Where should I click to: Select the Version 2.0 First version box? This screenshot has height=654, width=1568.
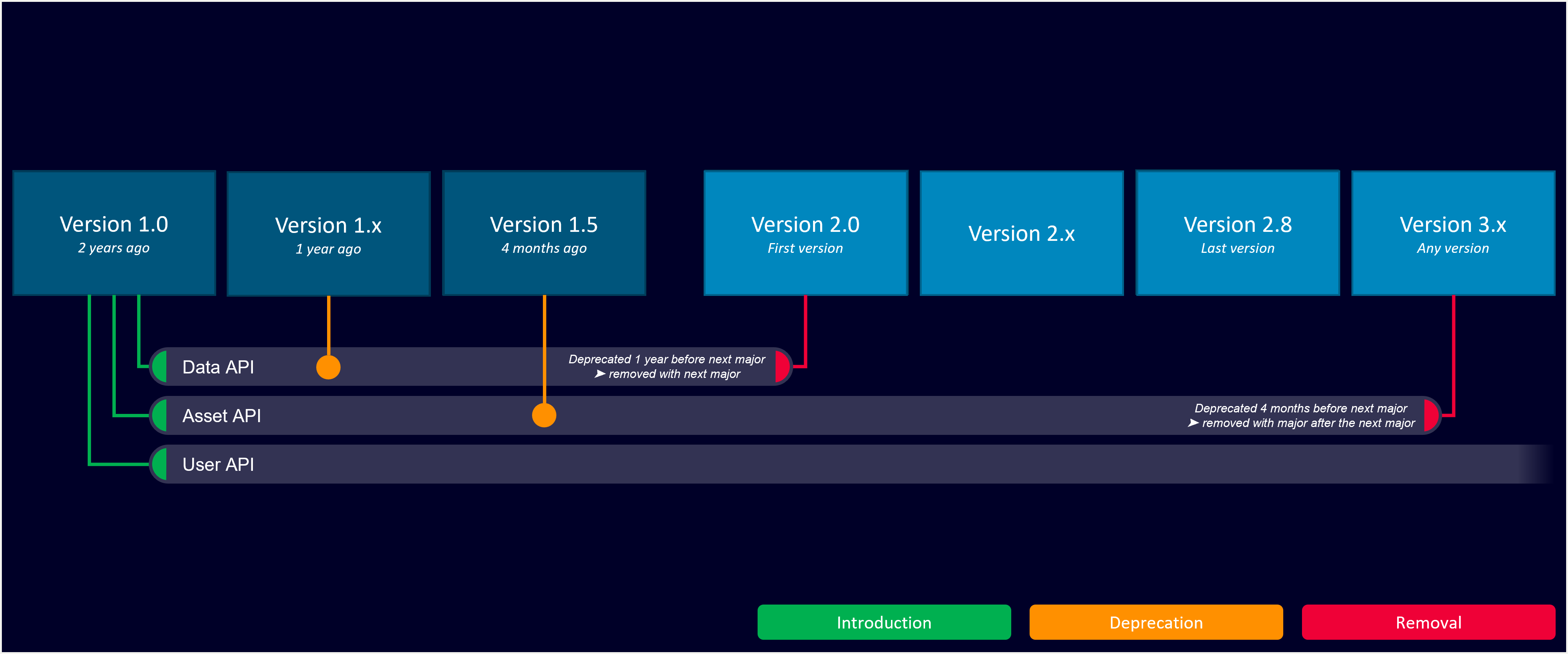pyautogui.click(x=806, y=233)
